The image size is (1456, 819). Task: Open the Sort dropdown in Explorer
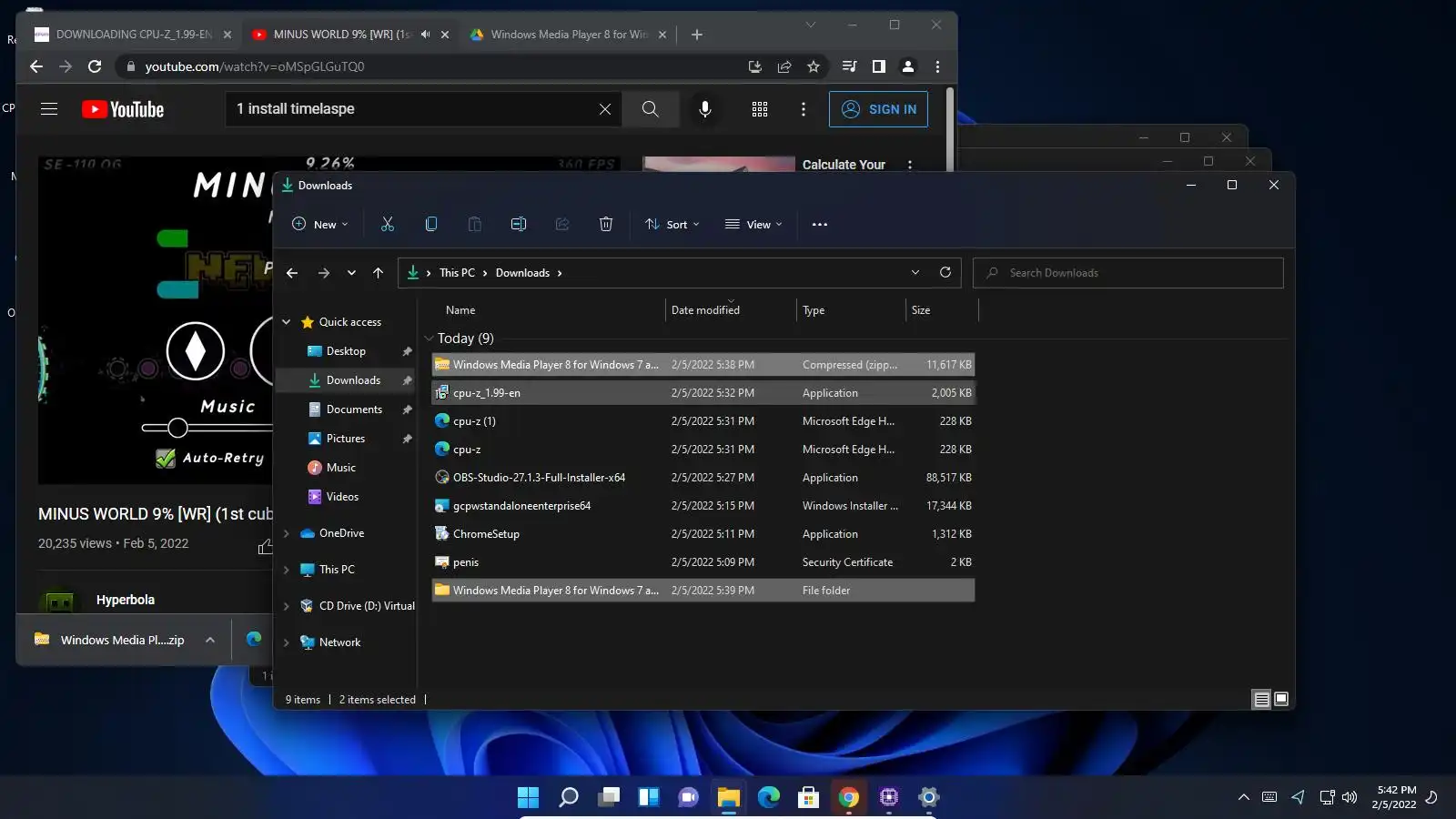coord(672,225)
